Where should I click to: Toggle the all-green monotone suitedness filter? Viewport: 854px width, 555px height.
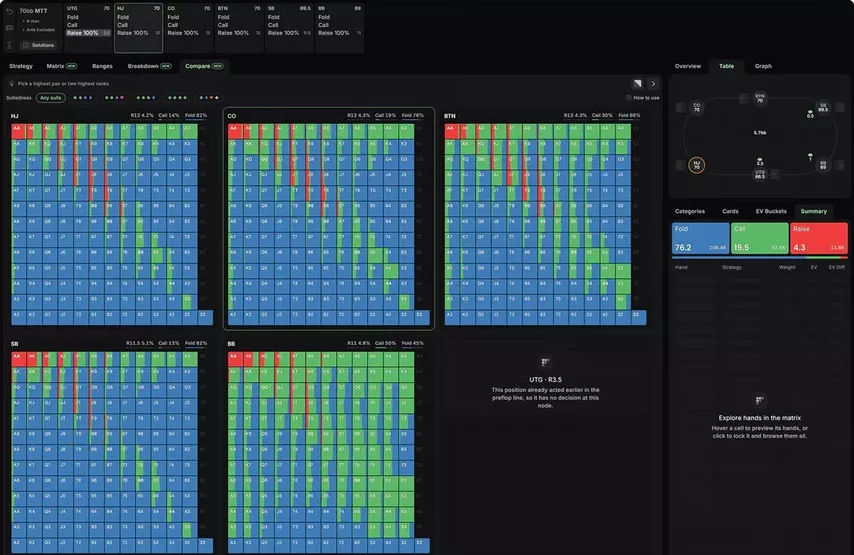click(x=178, y=97)
